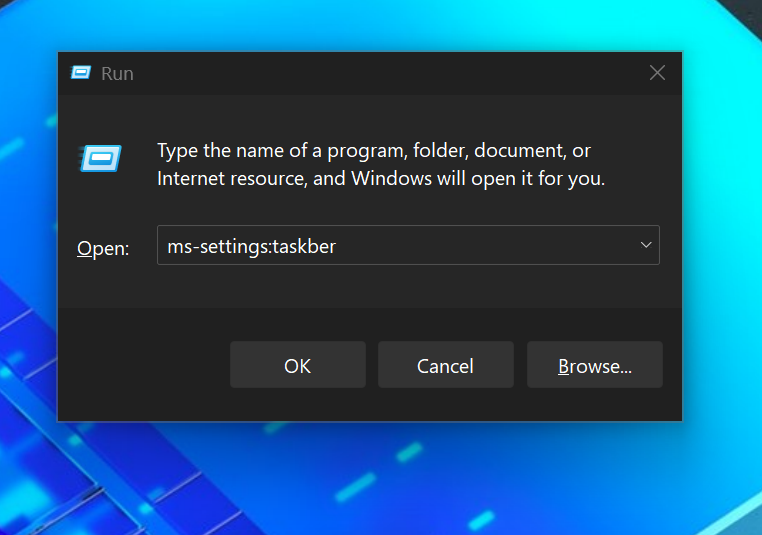Click the 'Run' title text
This screenshot has width=762, height=535.
117,74
